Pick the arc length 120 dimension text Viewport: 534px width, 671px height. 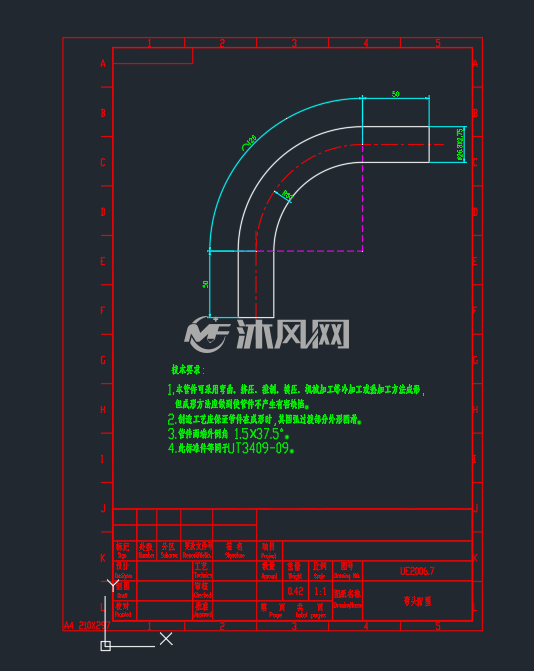[x=249, y=143]
